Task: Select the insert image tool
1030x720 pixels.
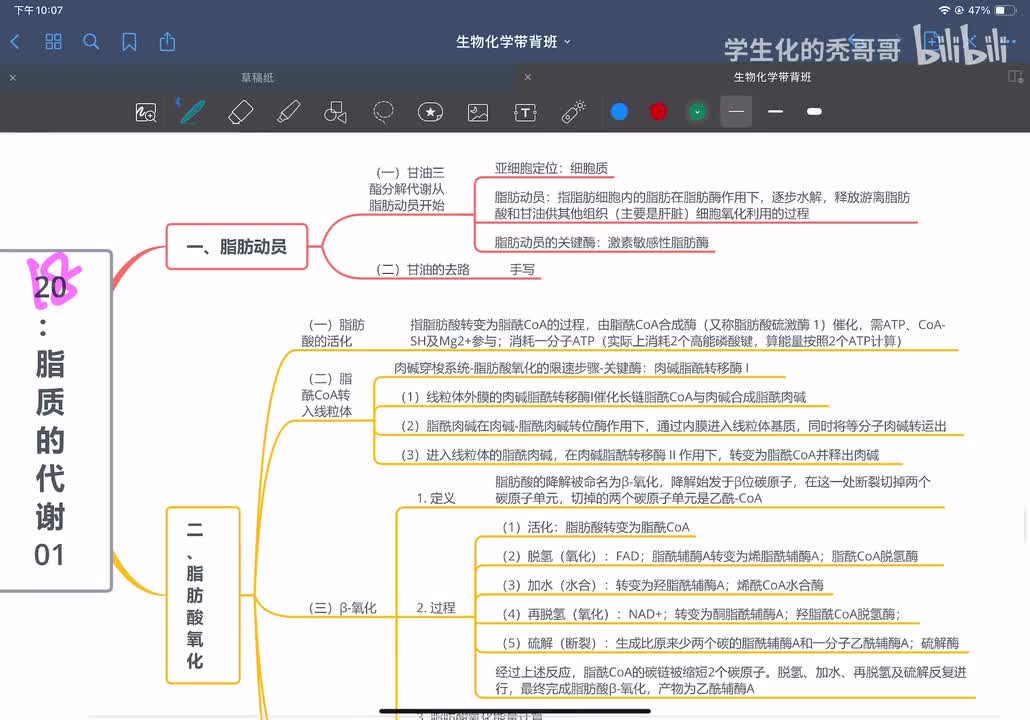Action: pos(478,112)
